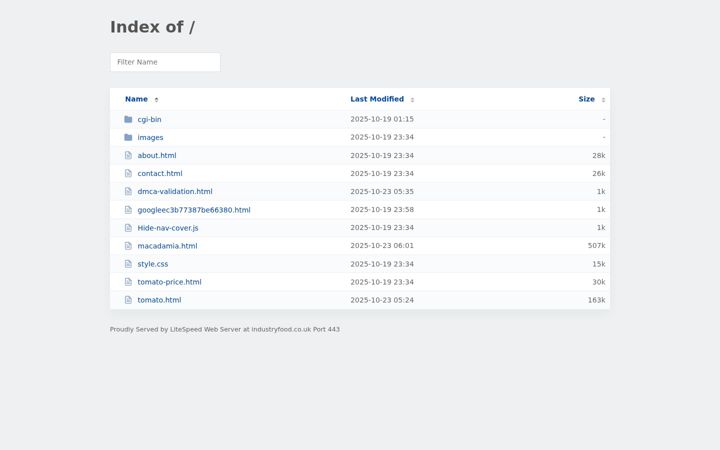This screenshot has width=720, height=450.
Task: Click the 30k size of tomato-price.html
Action: point(598,282)
